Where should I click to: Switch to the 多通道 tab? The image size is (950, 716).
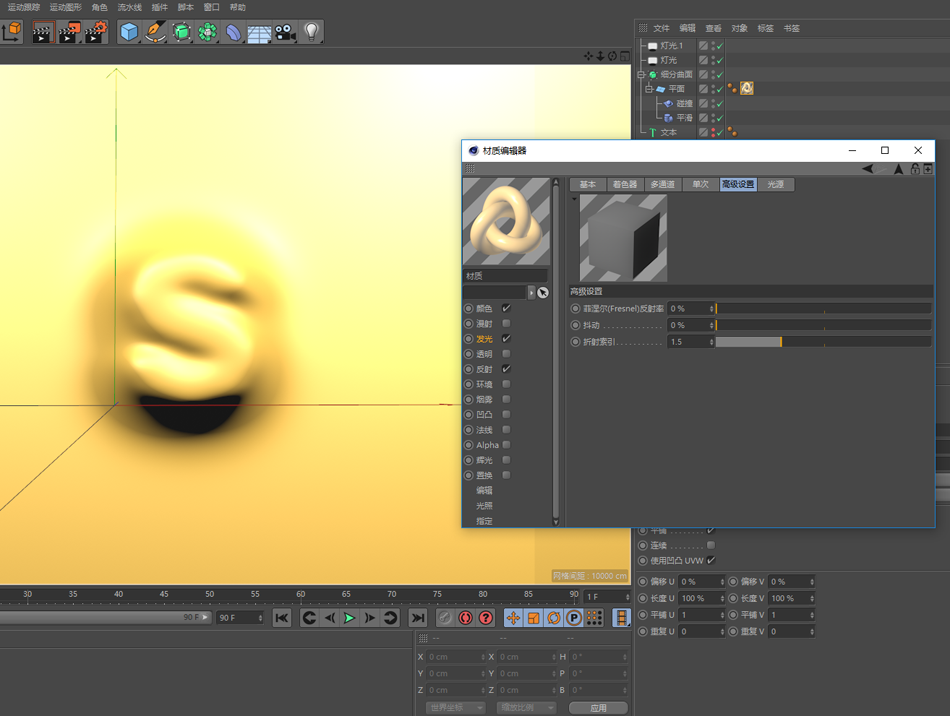coord(662,184)
